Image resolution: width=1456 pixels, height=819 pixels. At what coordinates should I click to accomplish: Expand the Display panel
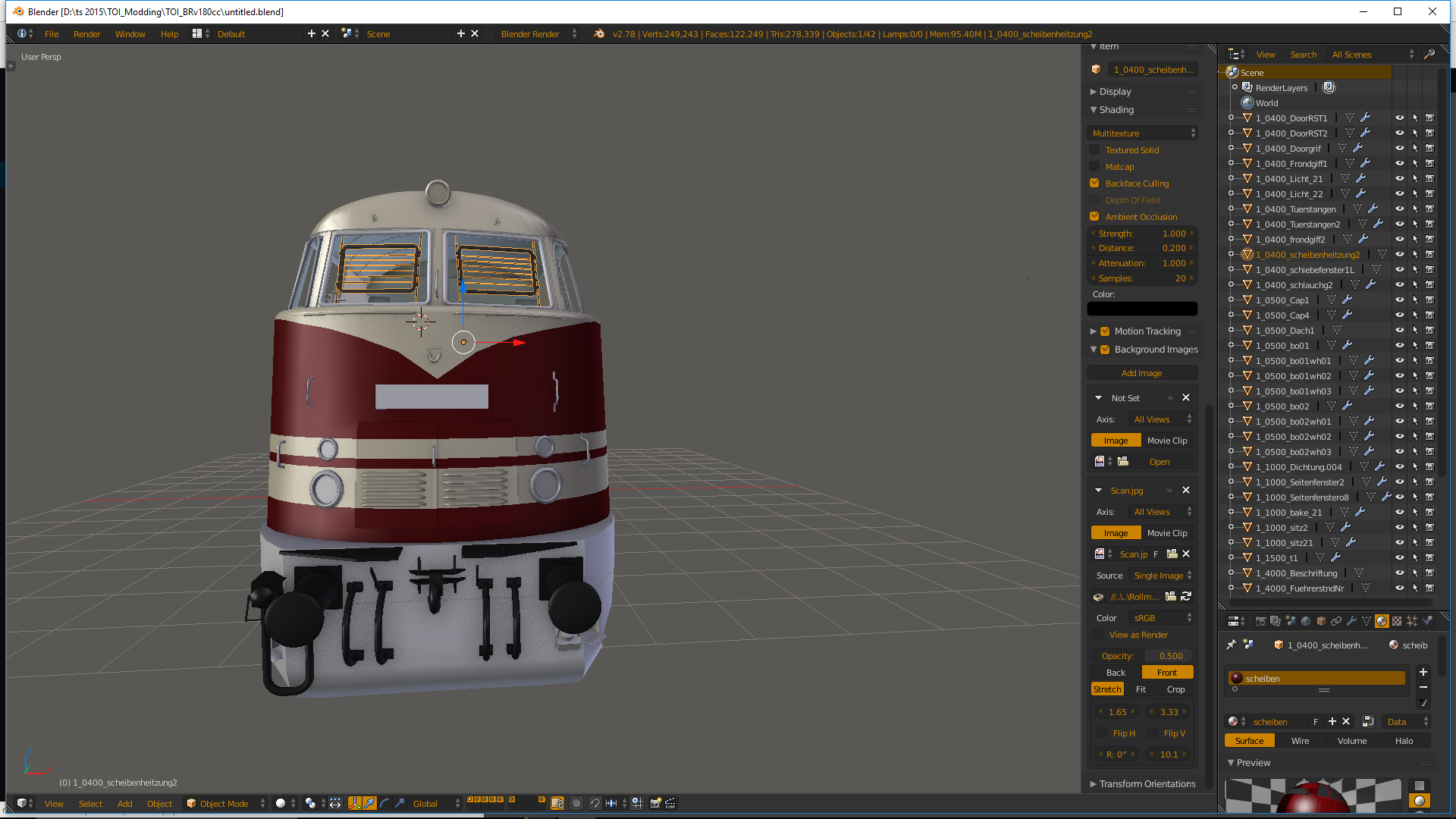[1115, 92]
